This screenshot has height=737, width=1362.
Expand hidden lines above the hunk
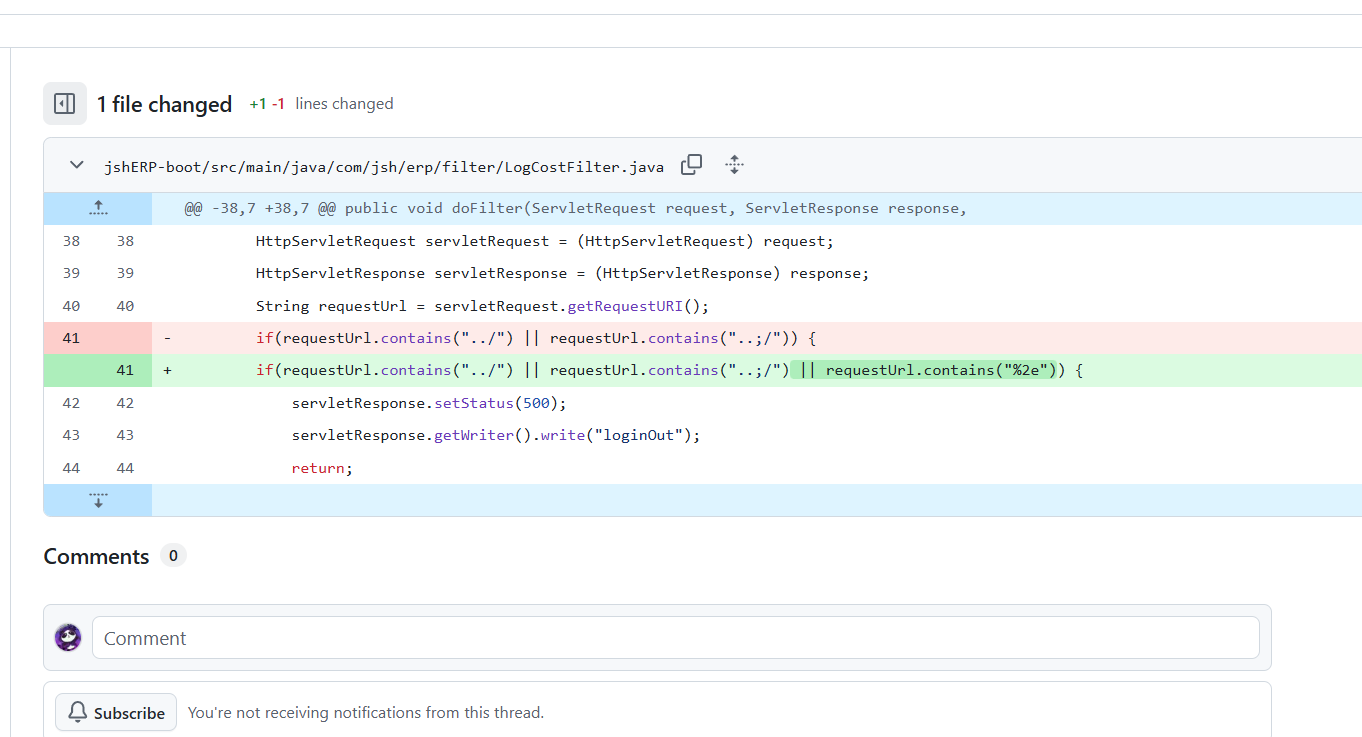(98, 208)
